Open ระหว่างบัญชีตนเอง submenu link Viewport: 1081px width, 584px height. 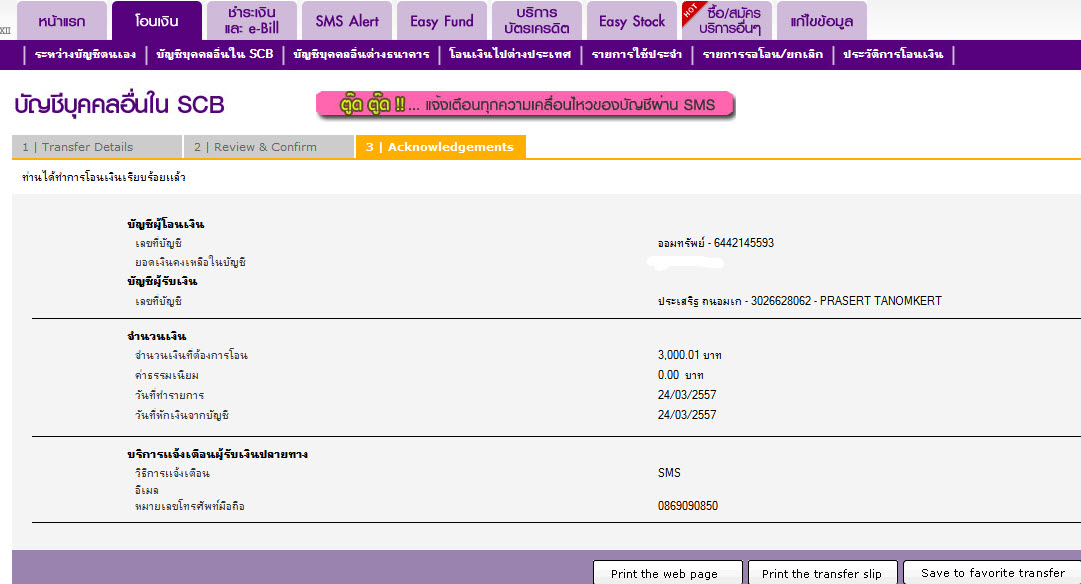pyautogui.click(x=85, y=54)
